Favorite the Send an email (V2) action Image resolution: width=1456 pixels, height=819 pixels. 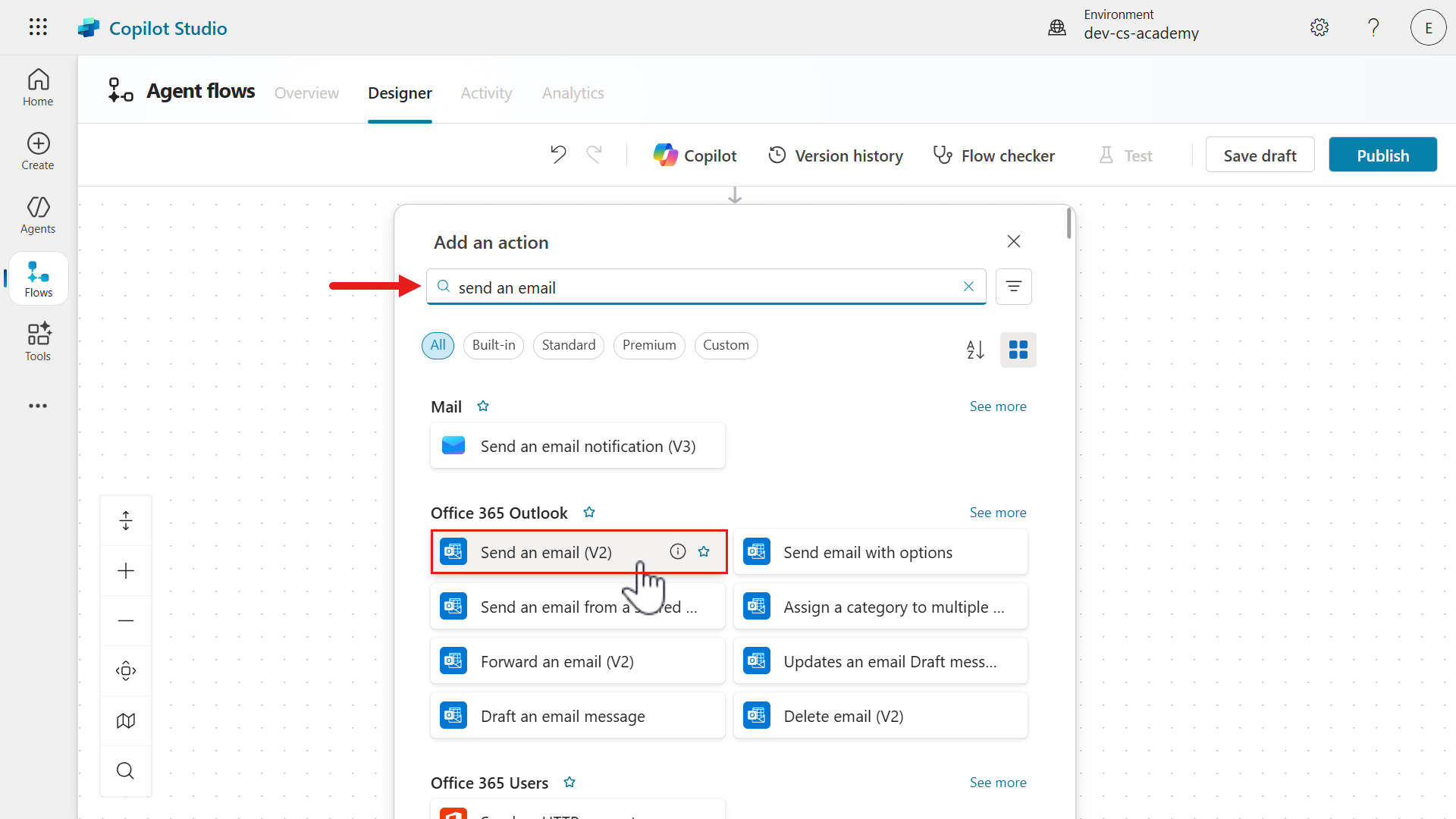click(704, 551)
